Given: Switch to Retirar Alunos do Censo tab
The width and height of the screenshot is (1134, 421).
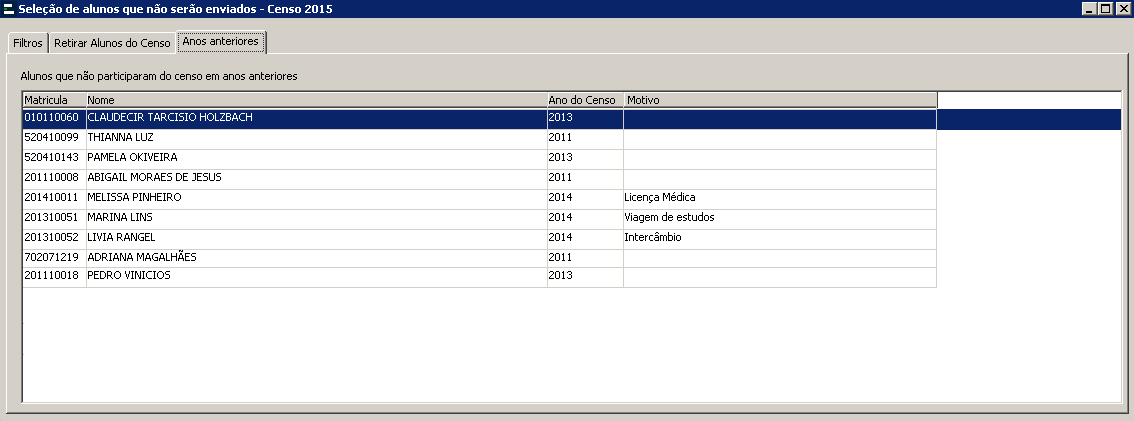Looking at the screenshot, I should pyautogui.click(x=112, y=44).
